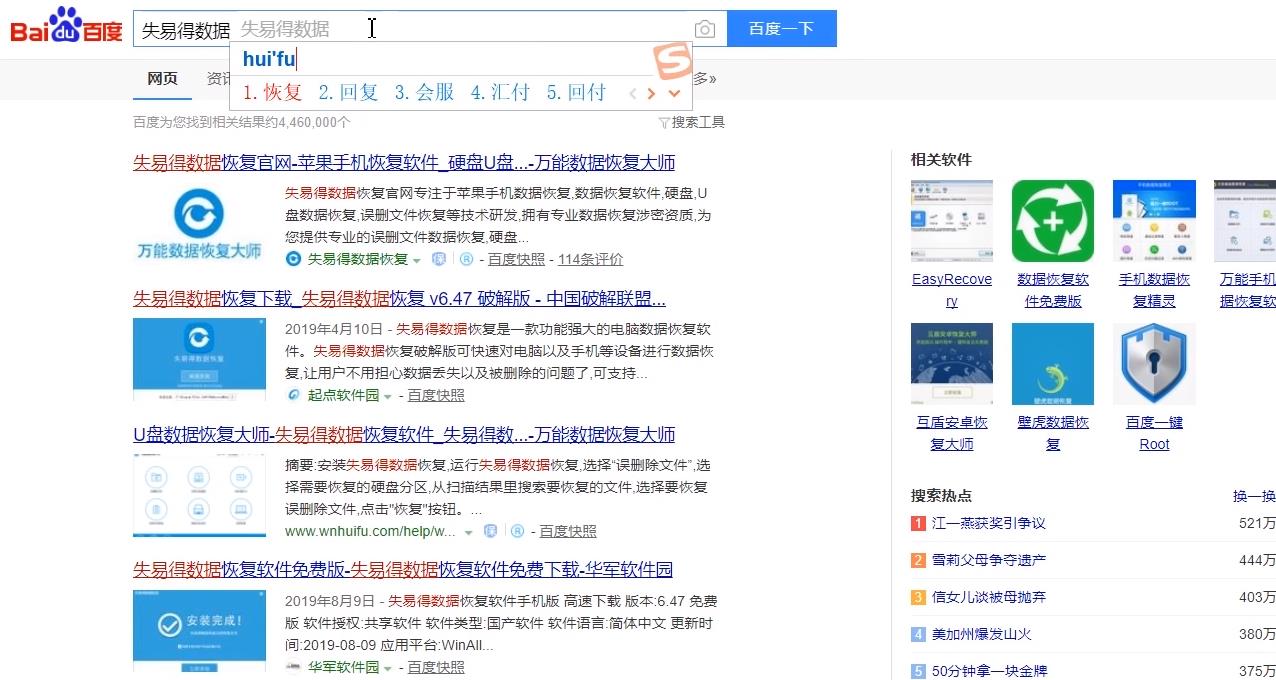Click the 百度一下 search button
The image size is (1276, 680).
coord(781,28)
